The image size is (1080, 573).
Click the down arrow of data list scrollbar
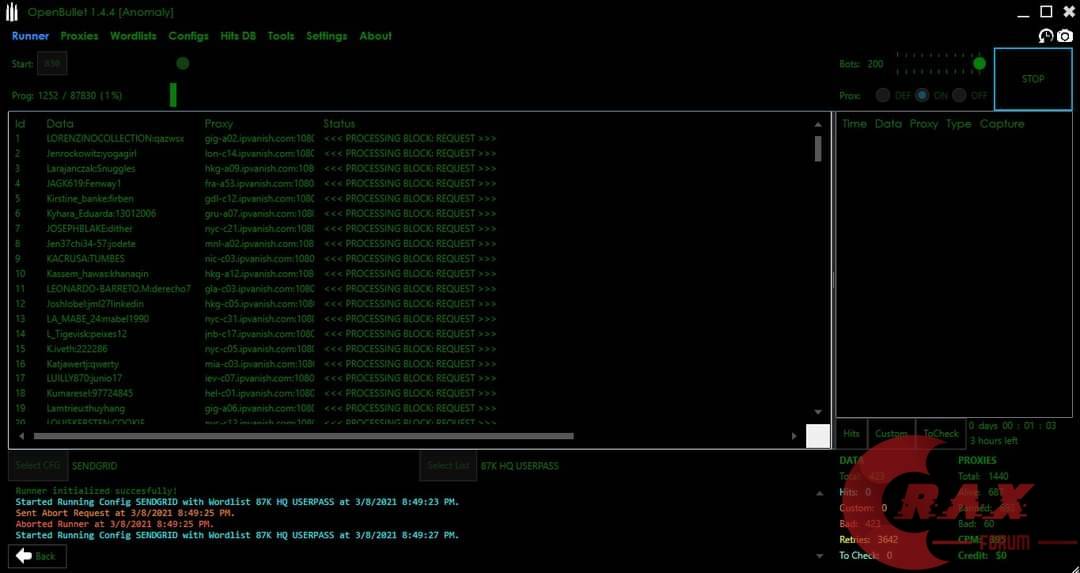click(818, 412)
